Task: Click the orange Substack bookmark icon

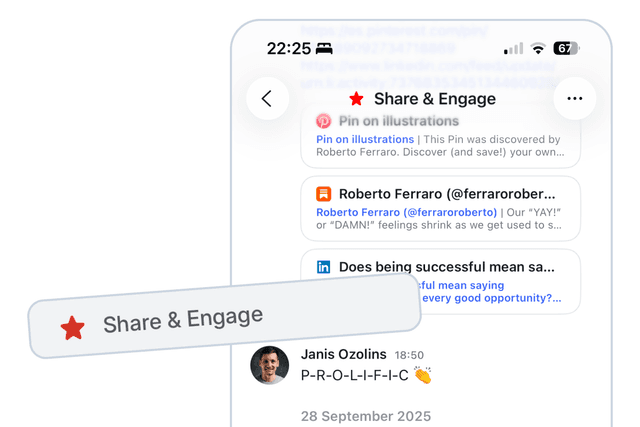Action: (x=324, y=194)
